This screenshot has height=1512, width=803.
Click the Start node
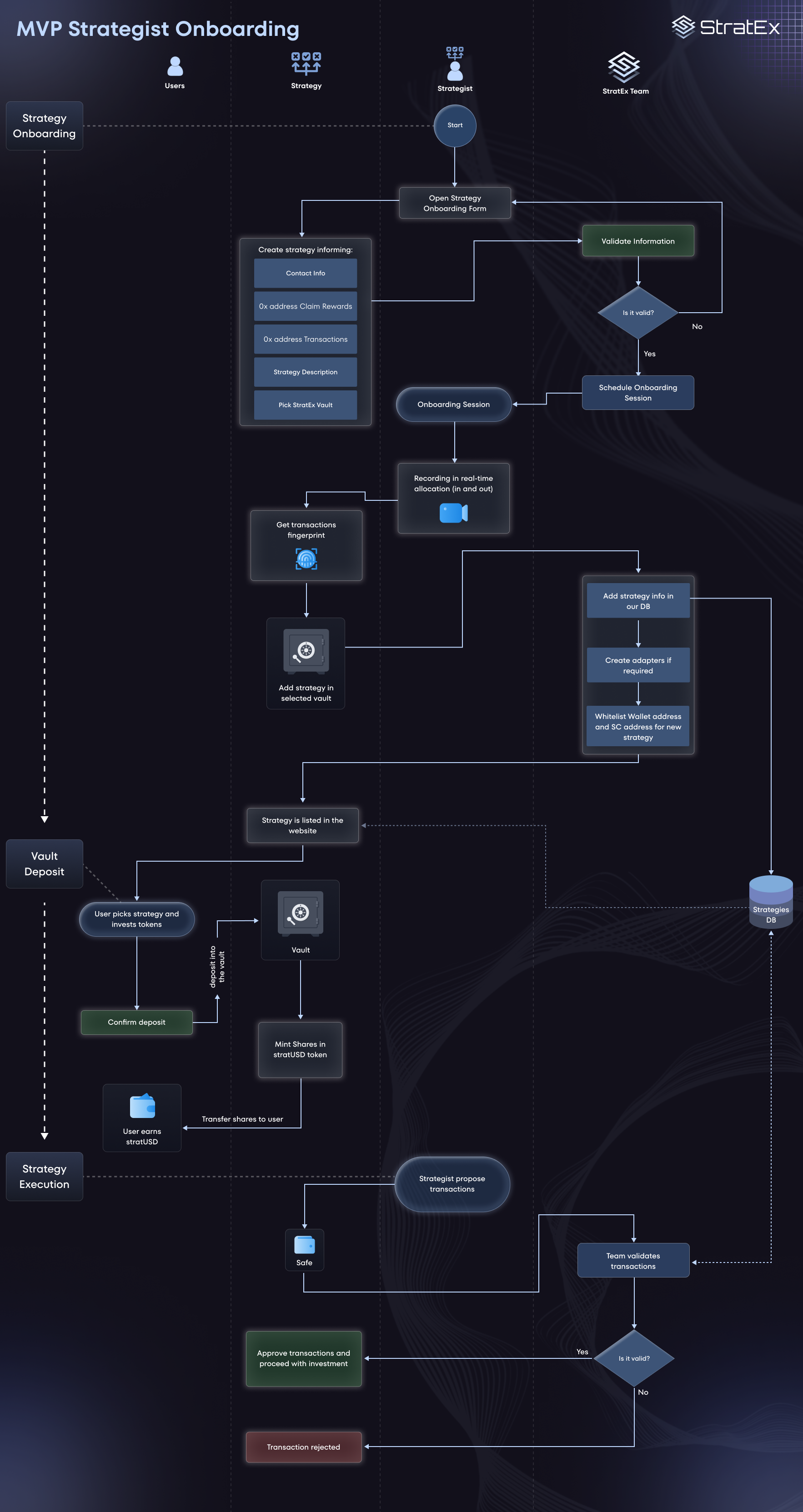coord(455,125)
